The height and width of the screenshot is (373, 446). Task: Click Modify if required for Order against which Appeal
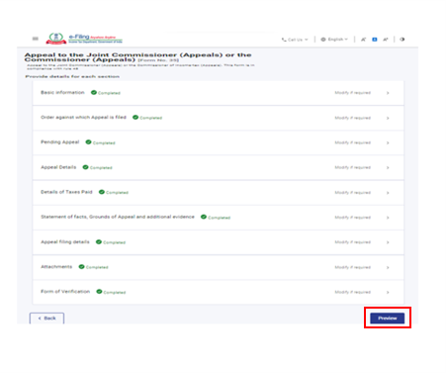click(353, 118)
